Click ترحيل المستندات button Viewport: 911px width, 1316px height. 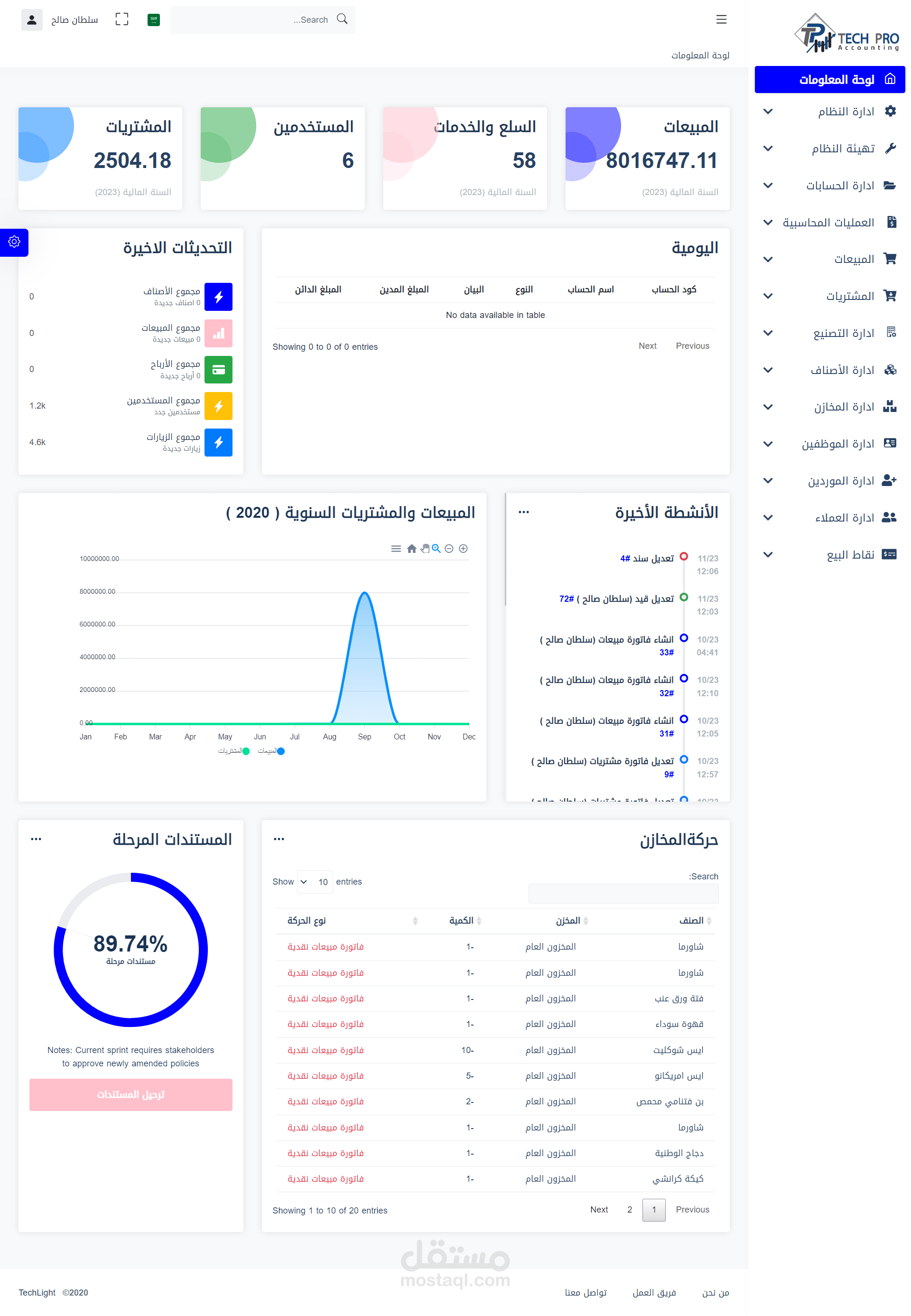130,1095
